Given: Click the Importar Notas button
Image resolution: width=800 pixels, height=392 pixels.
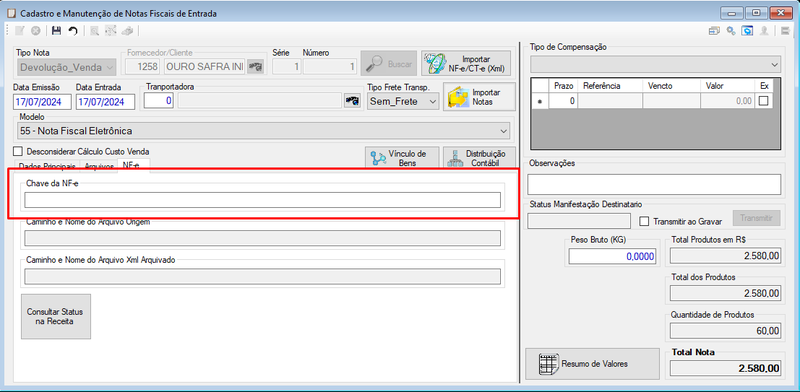Looking at the screenshot, I should point(479,97).
